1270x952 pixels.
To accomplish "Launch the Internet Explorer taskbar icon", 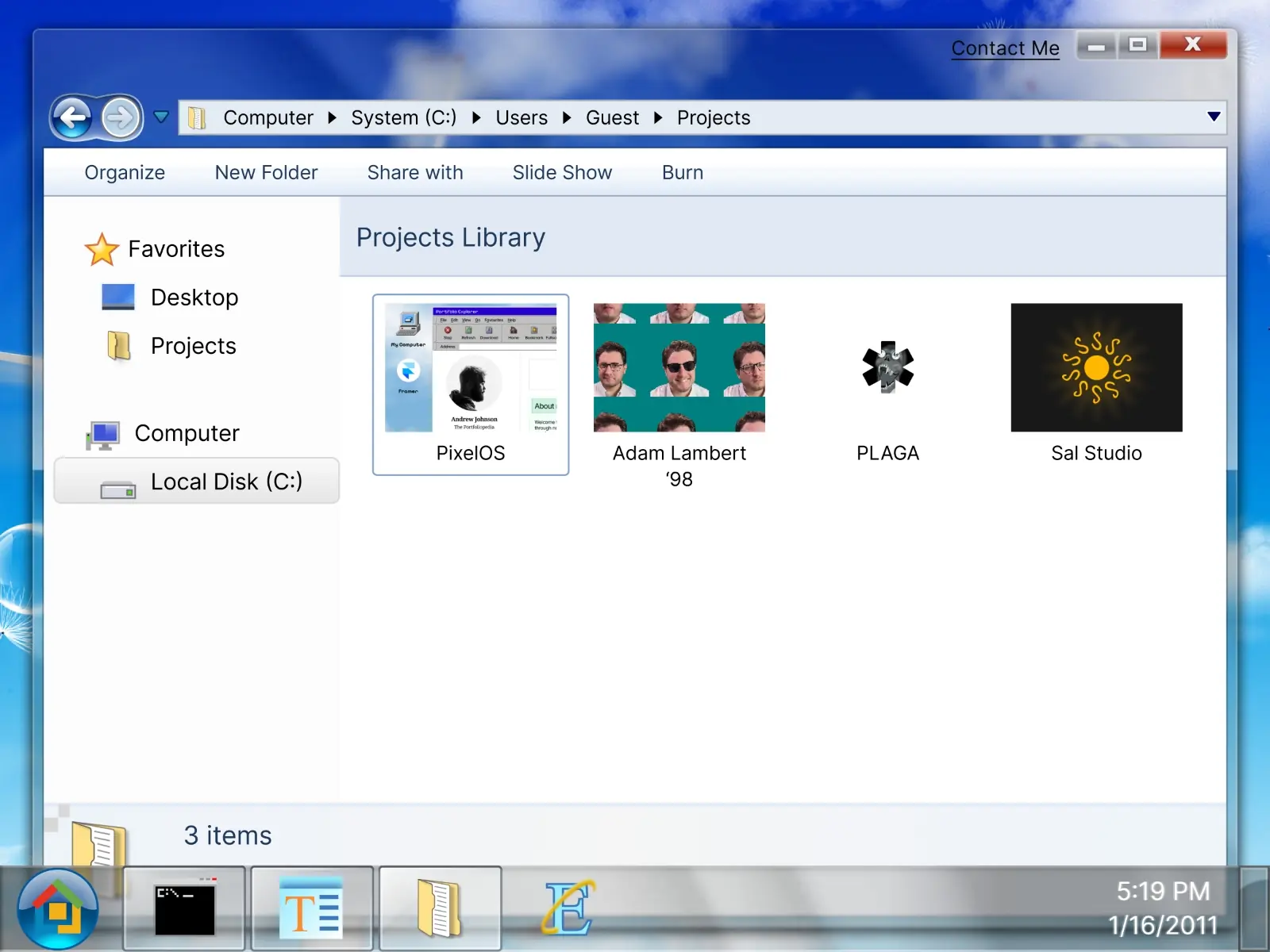I will click(568, 908).
